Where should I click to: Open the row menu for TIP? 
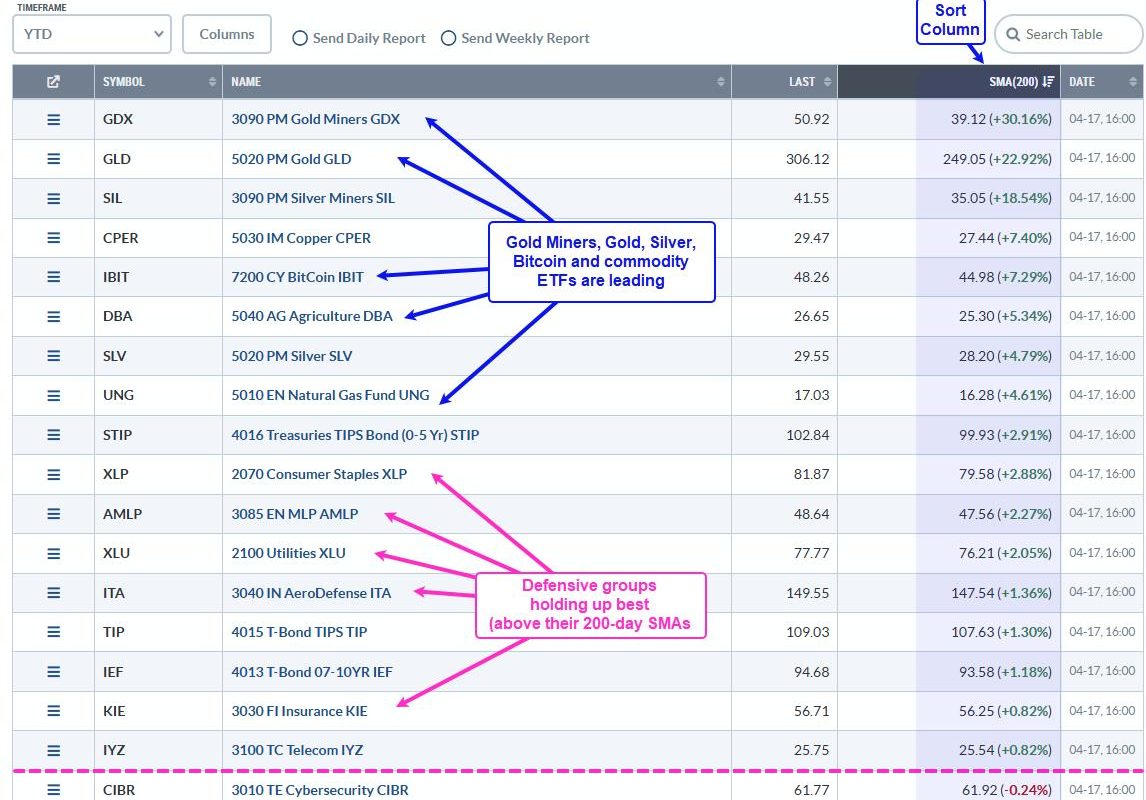pos(53,632)
